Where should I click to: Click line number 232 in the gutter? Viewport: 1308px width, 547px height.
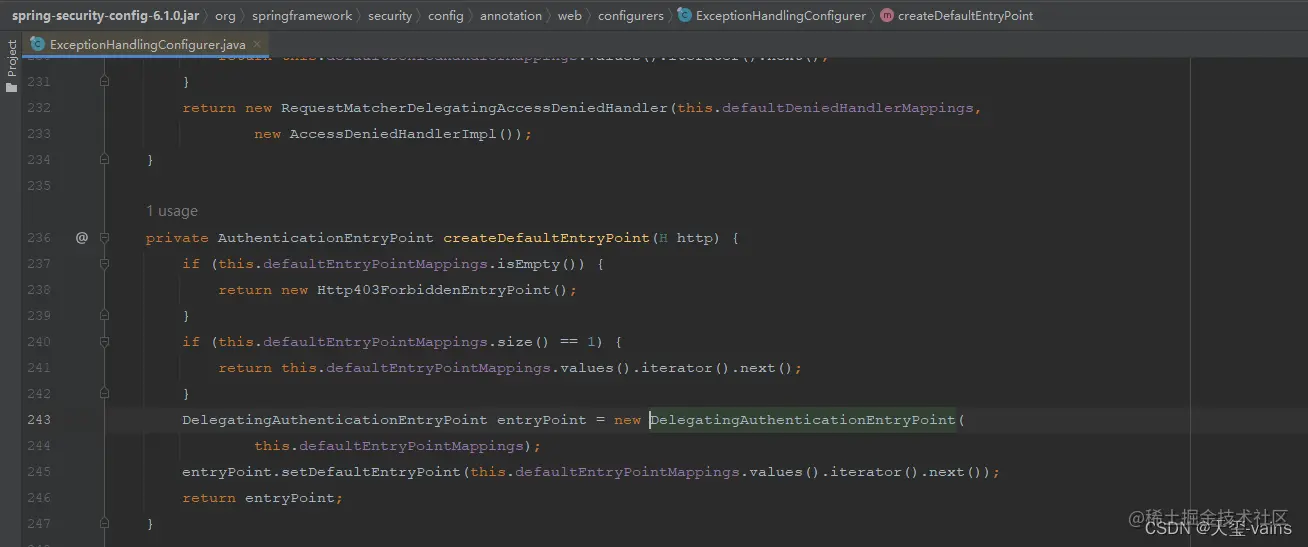click(39, 108)
